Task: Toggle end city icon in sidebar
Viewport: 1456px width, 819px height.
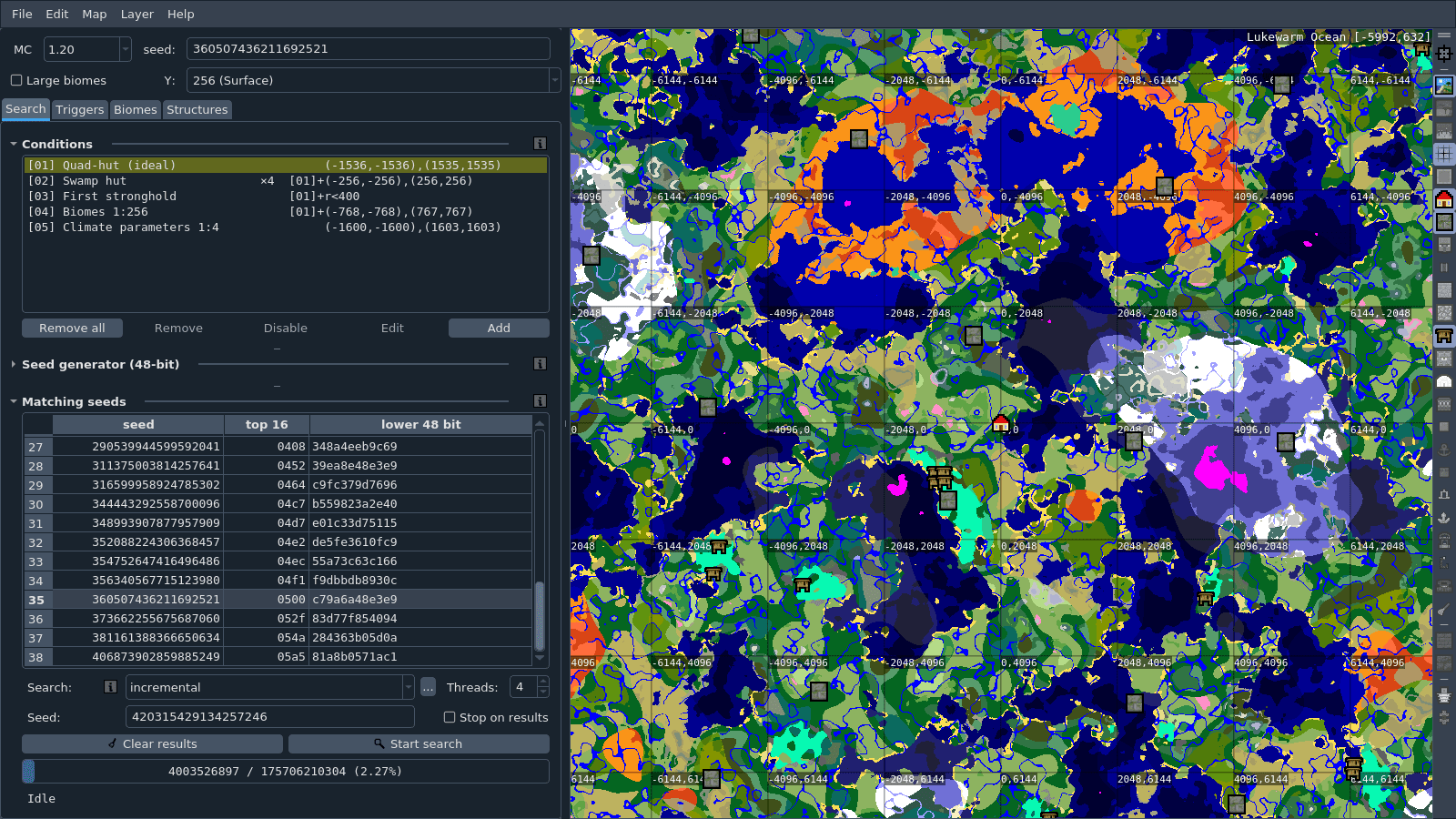Action: 1444,695
